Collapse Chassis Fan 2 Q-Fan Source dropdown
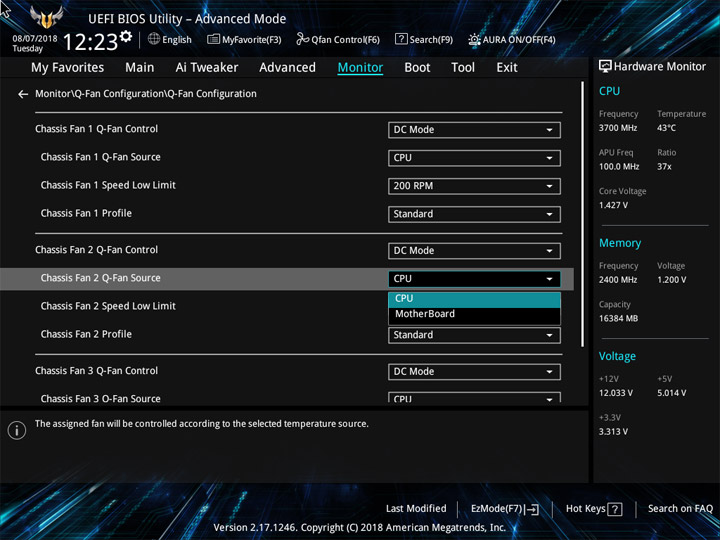Viewport: 720px width, 540px height. [474, 279]
